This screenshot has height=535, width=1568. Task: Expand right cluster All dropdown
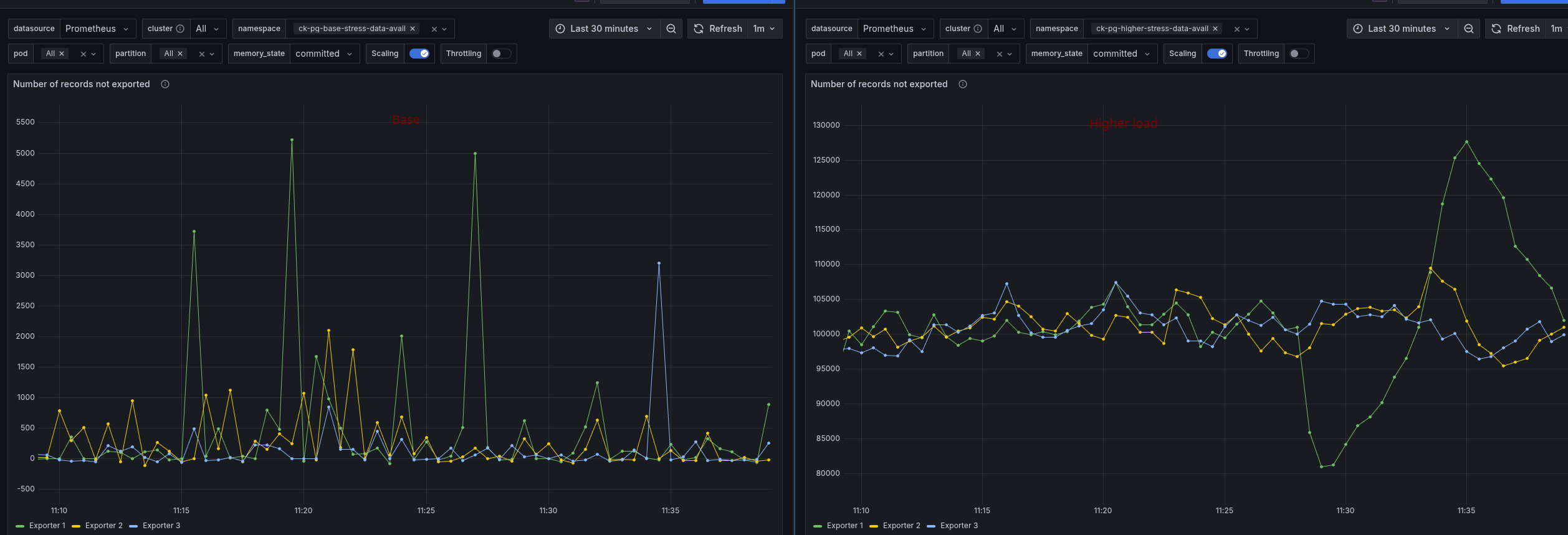(1005, 29)
